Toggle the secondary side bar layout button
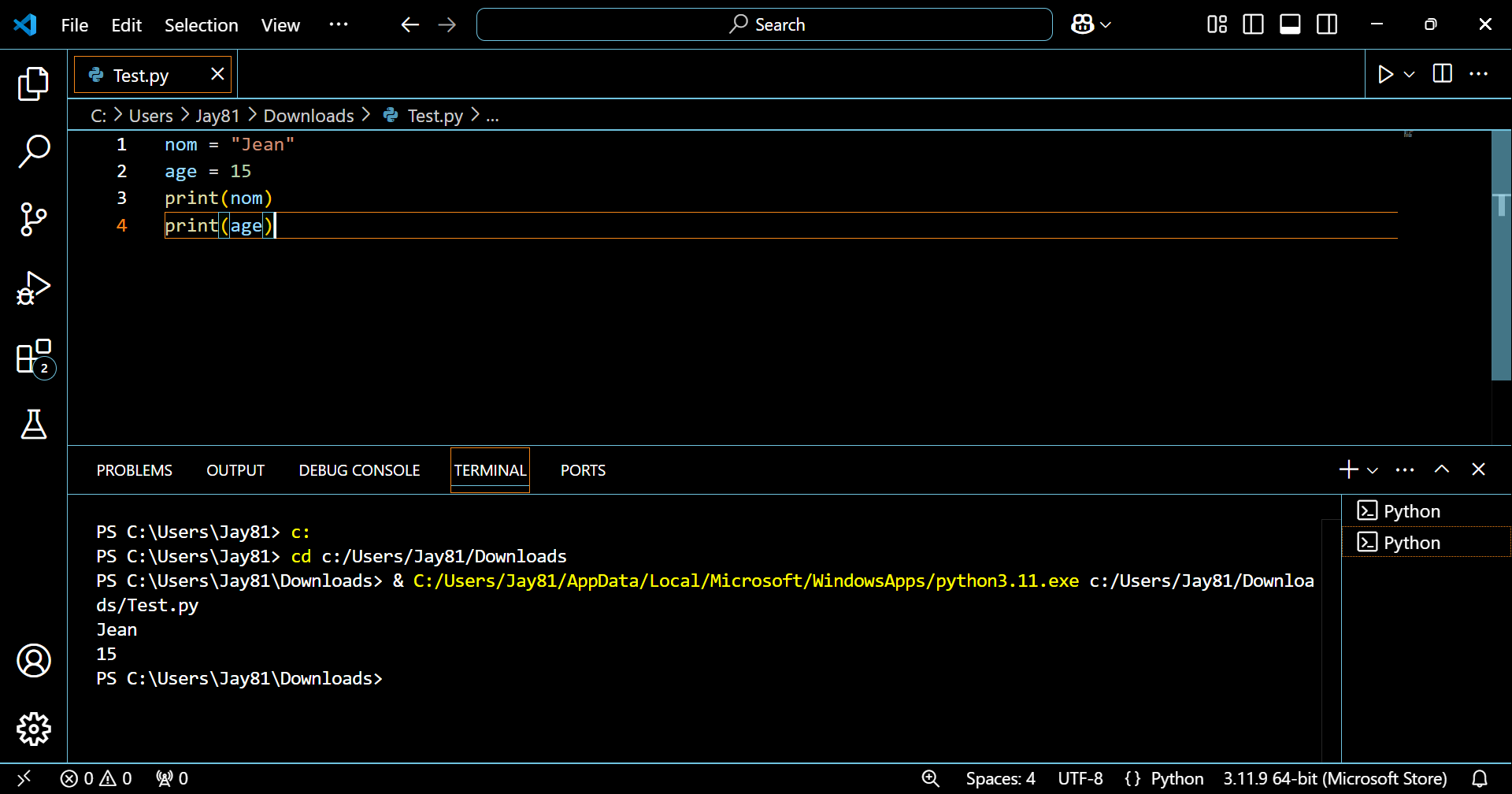 [1327, 24]
